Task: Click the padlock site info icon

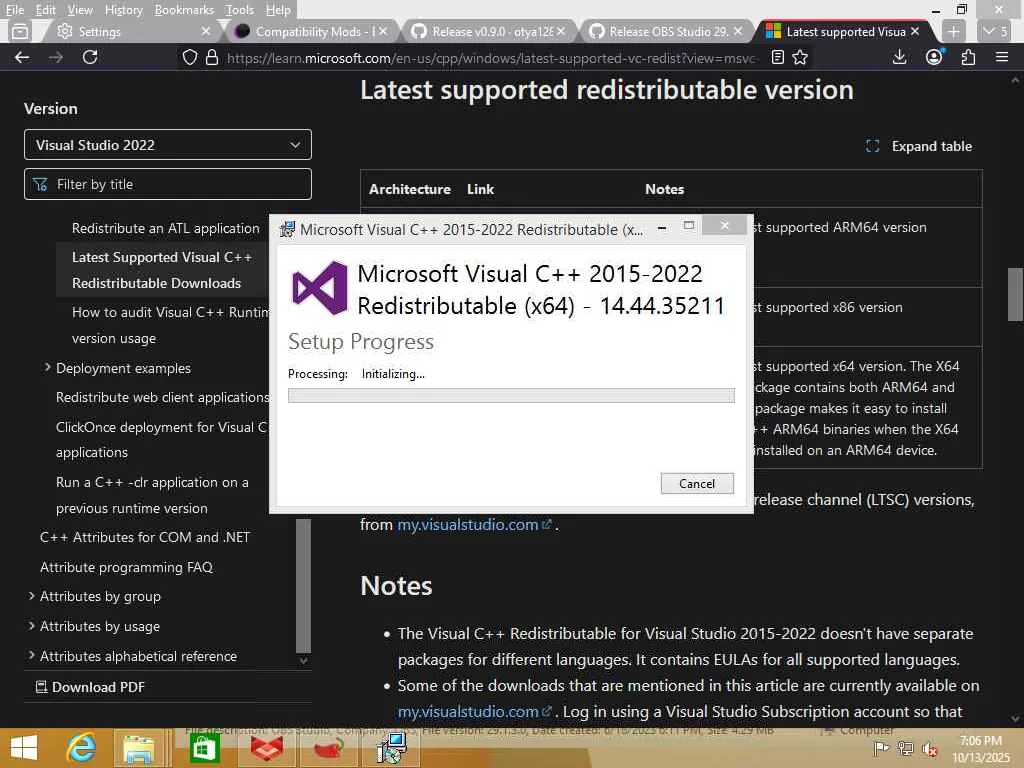Action: click(x=212, y=57)
